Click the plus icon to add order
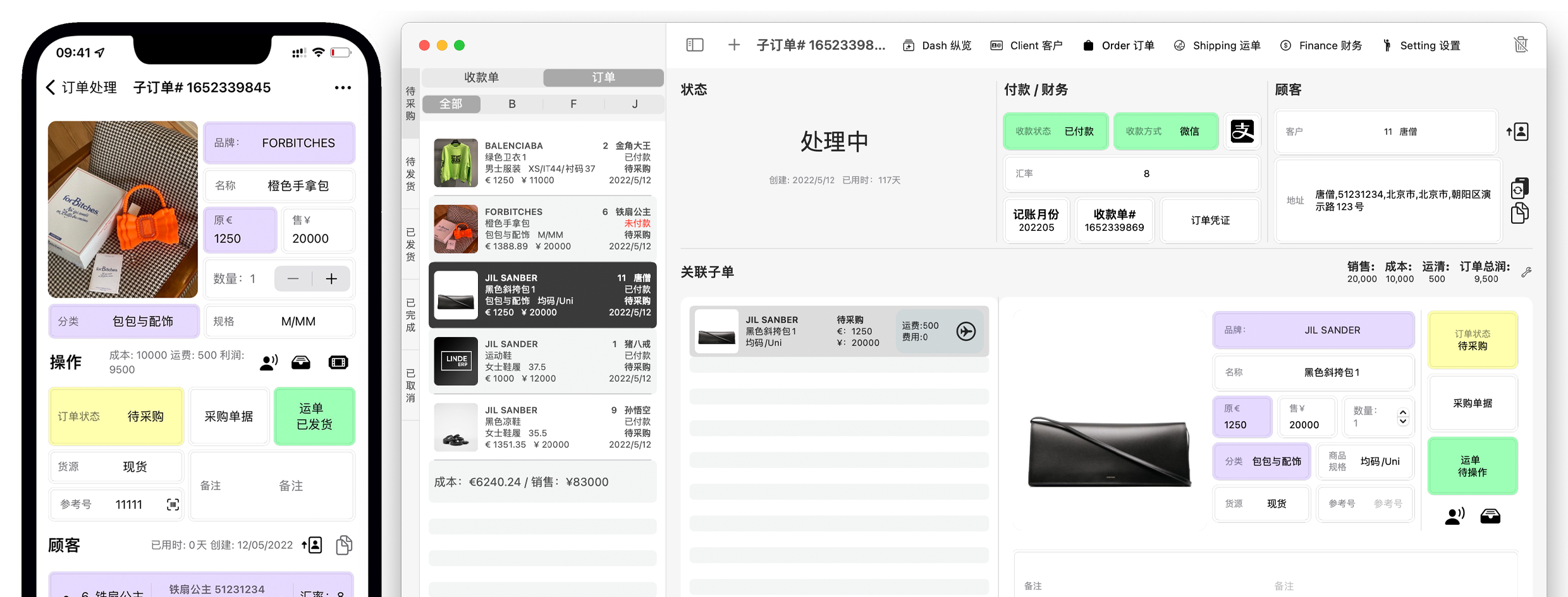The image size is (1568, 597). [733, 45]
